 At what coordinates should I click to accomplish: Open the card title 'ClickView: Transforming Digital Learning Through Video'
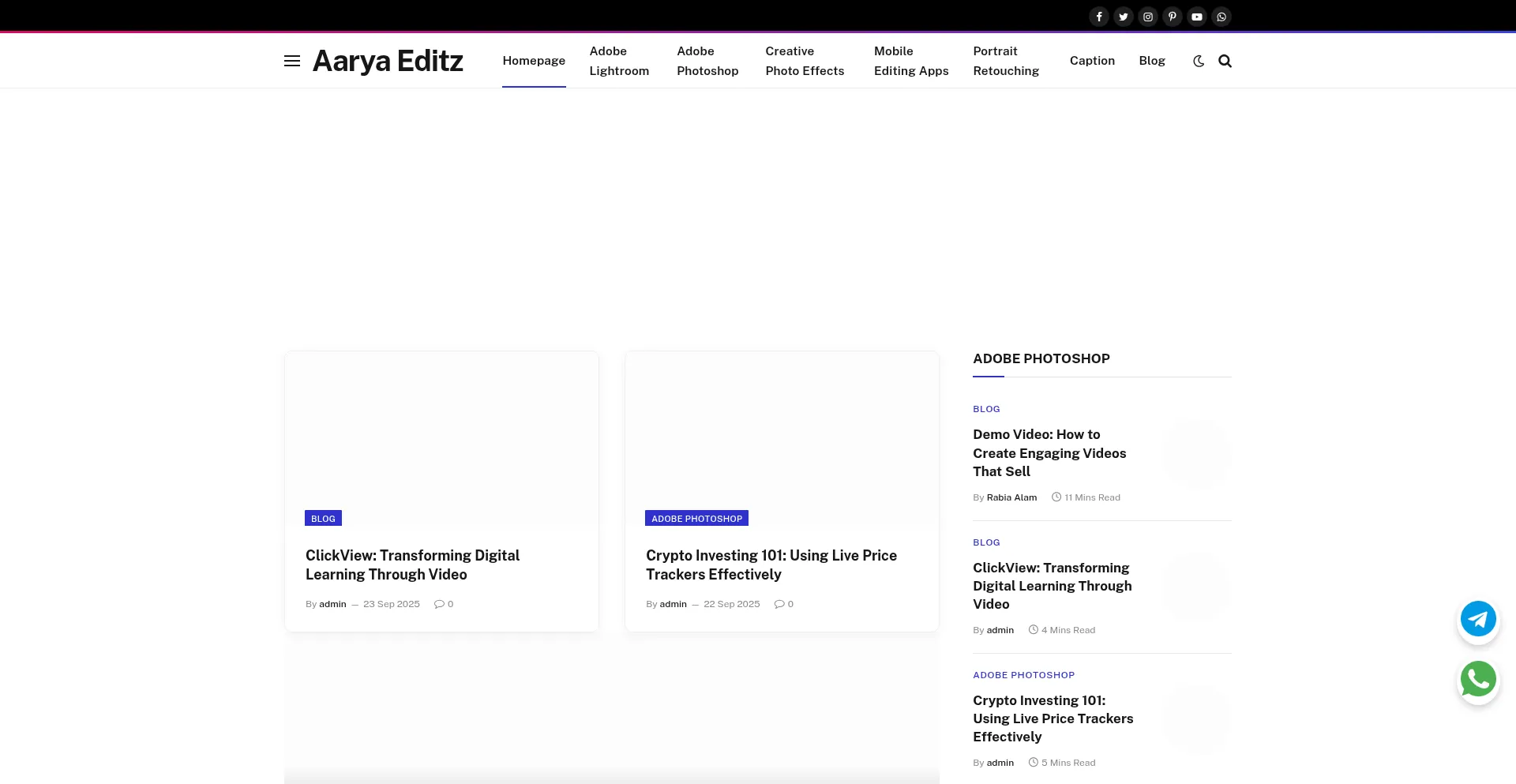(412, 565)
